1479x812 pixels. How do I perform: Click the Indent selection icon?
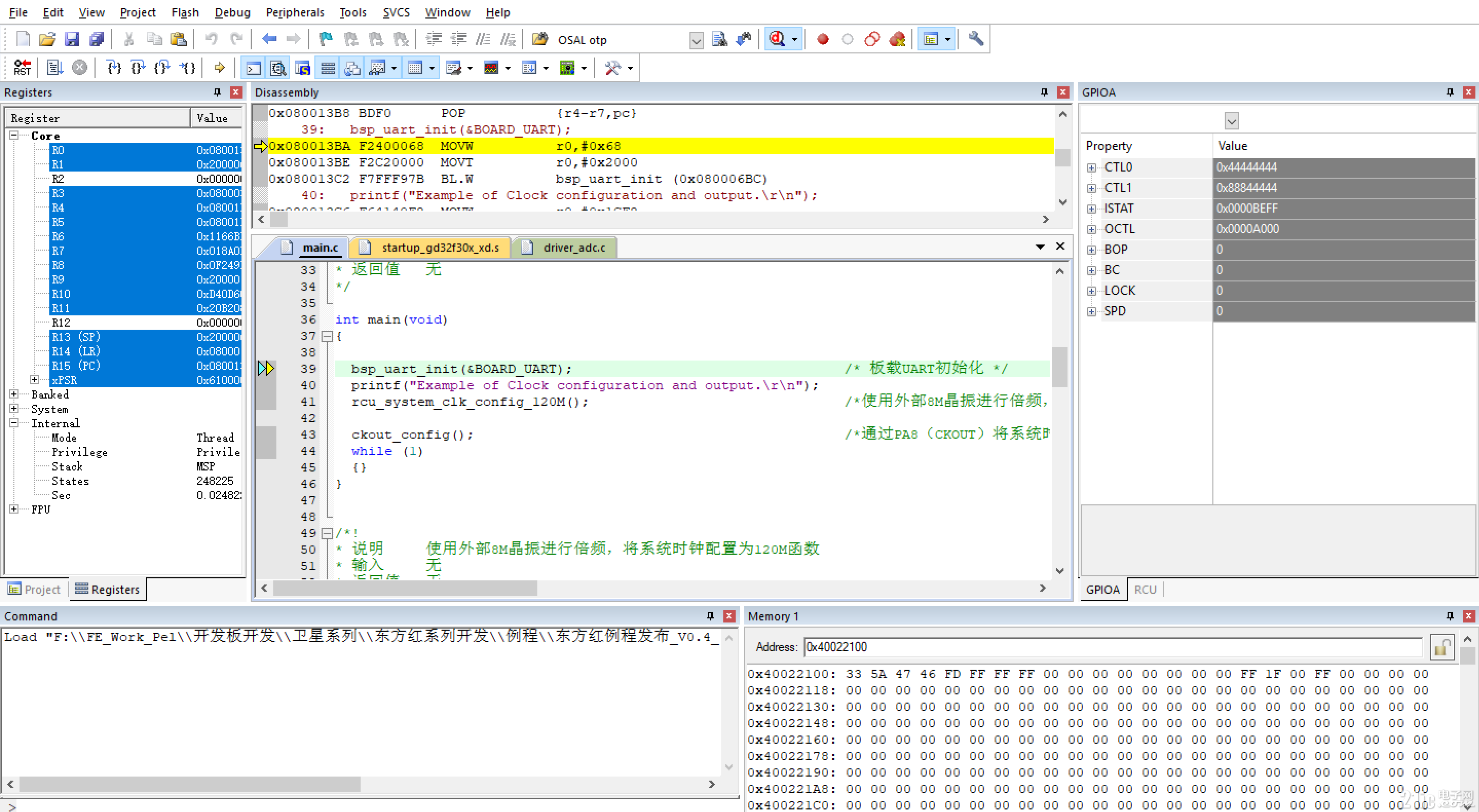(x=434, y=39)
